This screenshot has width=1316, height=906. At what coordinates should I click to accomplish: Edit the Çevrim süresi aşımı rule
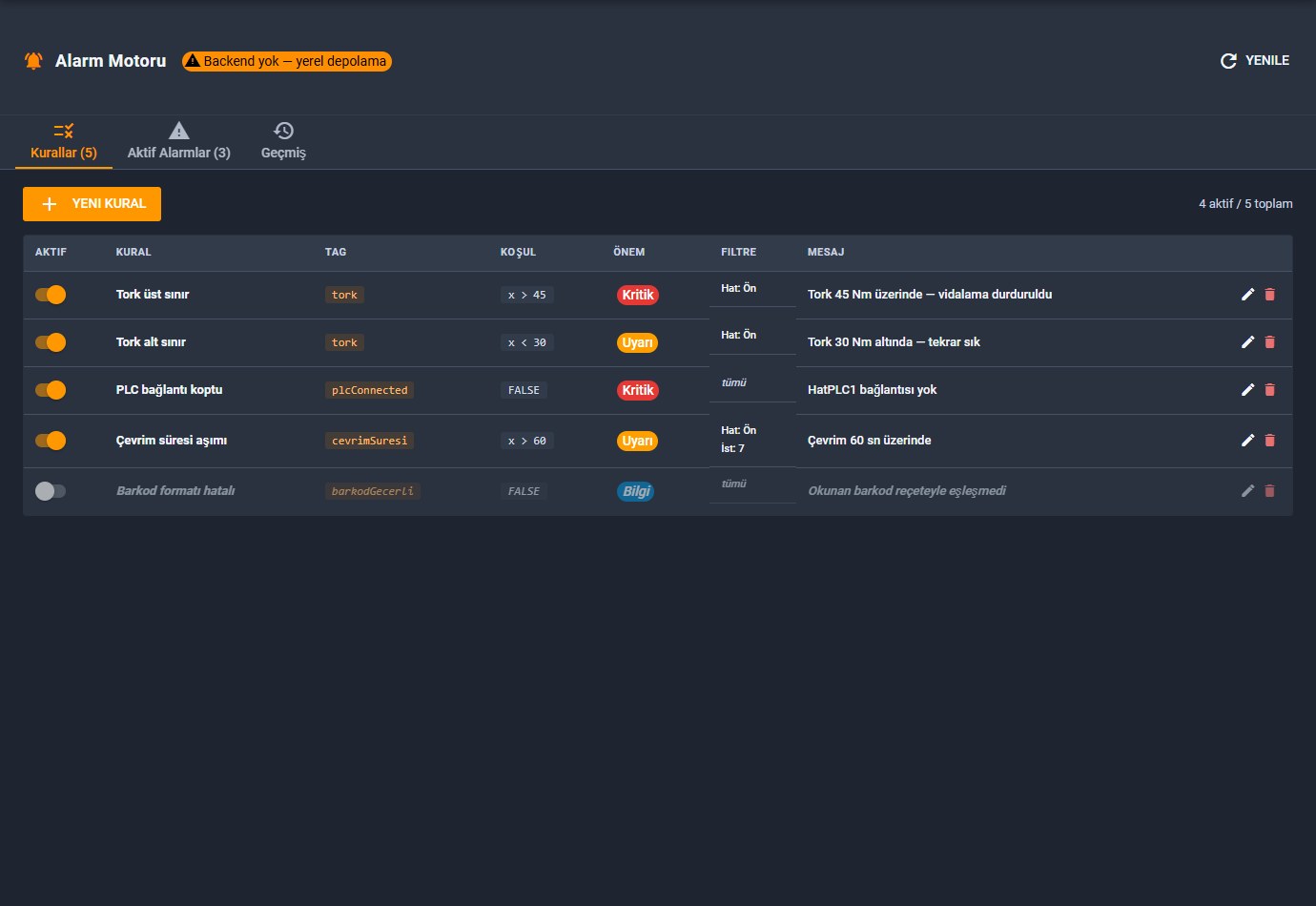tap(1247, 441)
